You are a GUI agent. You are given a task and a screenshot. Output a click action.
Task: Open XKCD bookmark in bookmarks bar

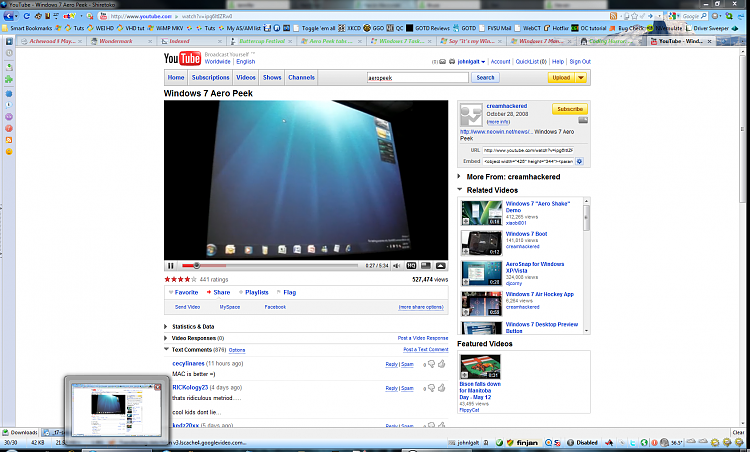click(349, 28)
